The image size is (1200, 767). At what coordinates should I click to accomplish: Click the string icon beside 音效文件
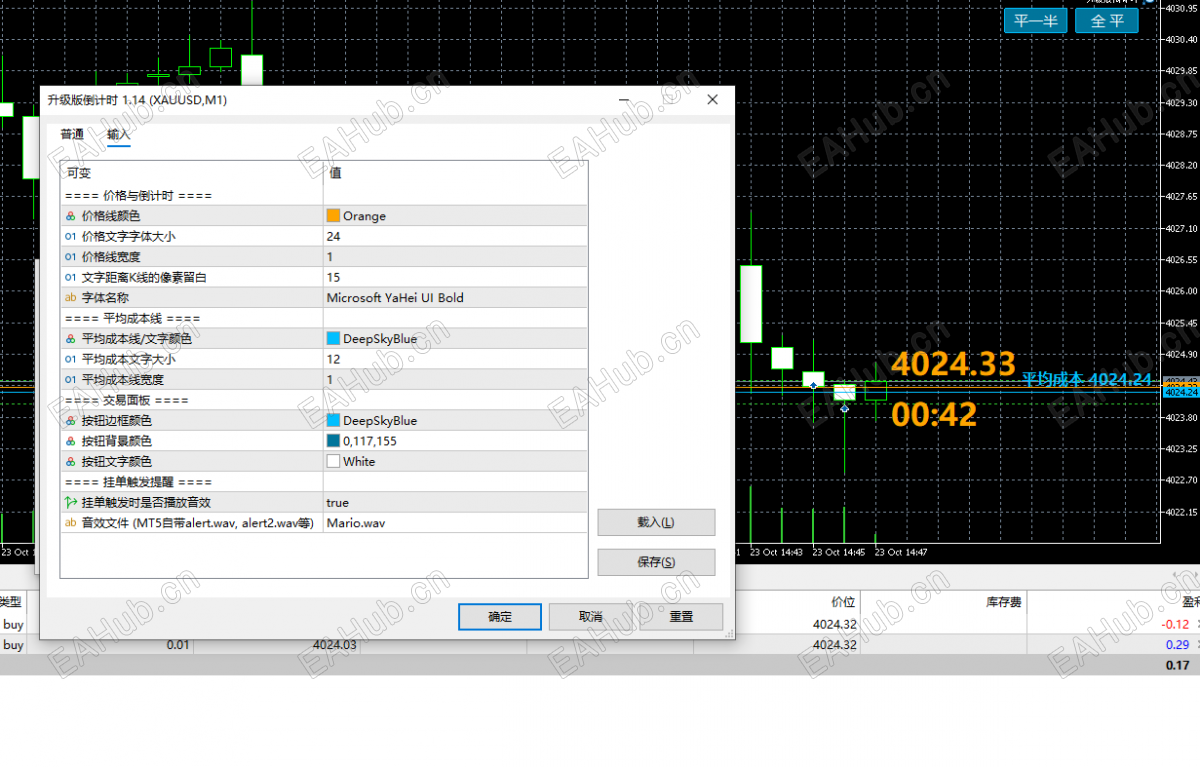[x=70, y=523]
